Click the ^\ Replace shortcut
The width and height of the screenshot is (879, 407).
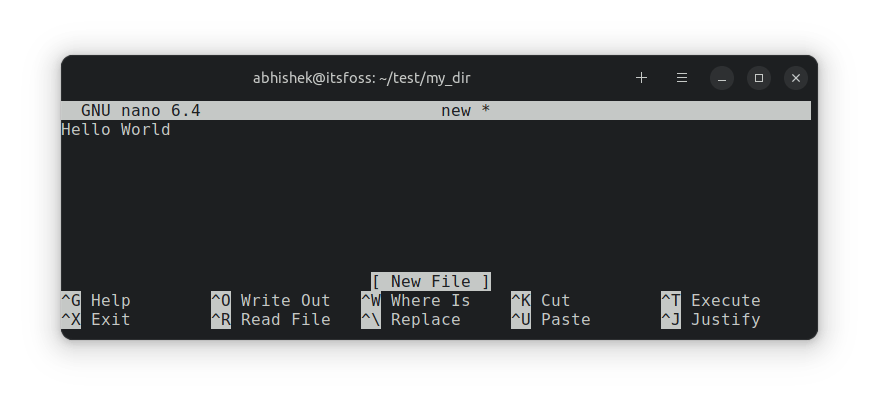[411, 320]
